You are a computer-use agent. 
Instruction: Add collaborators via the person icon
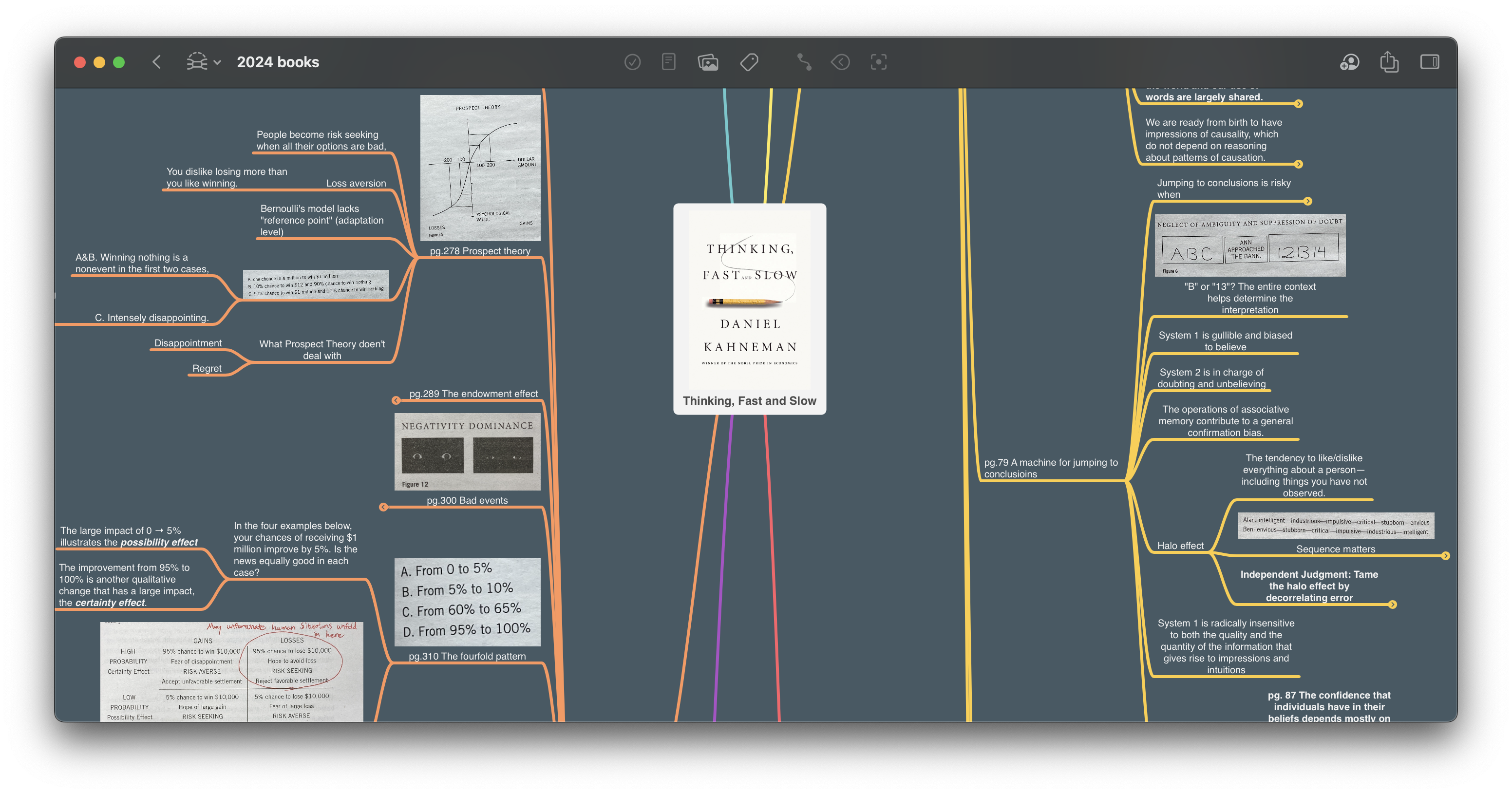pyautogui.click(x=1349, y=61)
